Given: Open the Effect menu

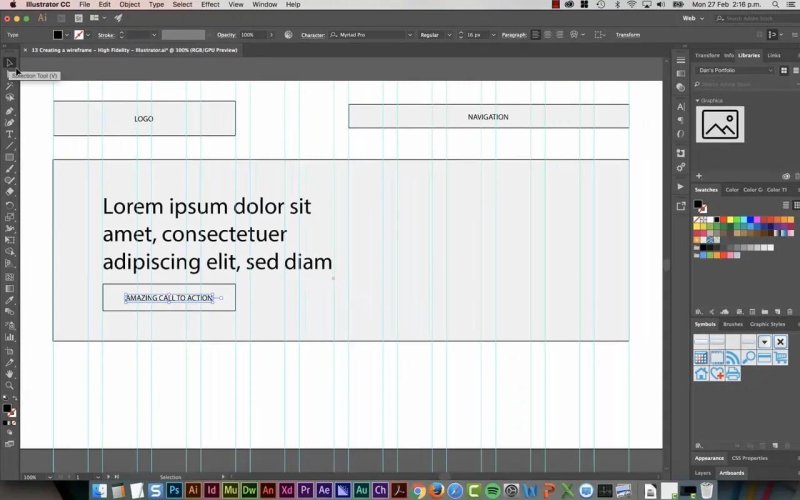Looking at the screenshot, I should point(210,5).
